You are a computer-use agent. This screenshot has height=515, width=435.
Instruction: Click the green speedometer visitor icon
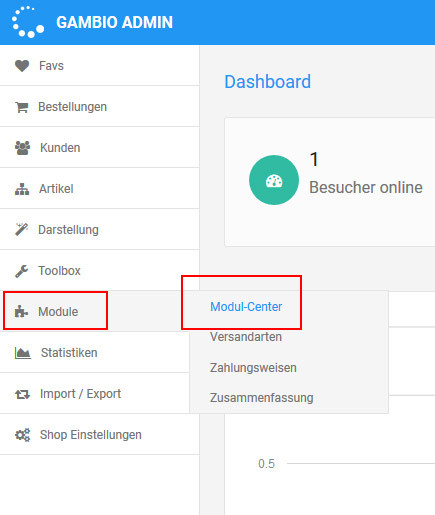[x=274, y=180]
